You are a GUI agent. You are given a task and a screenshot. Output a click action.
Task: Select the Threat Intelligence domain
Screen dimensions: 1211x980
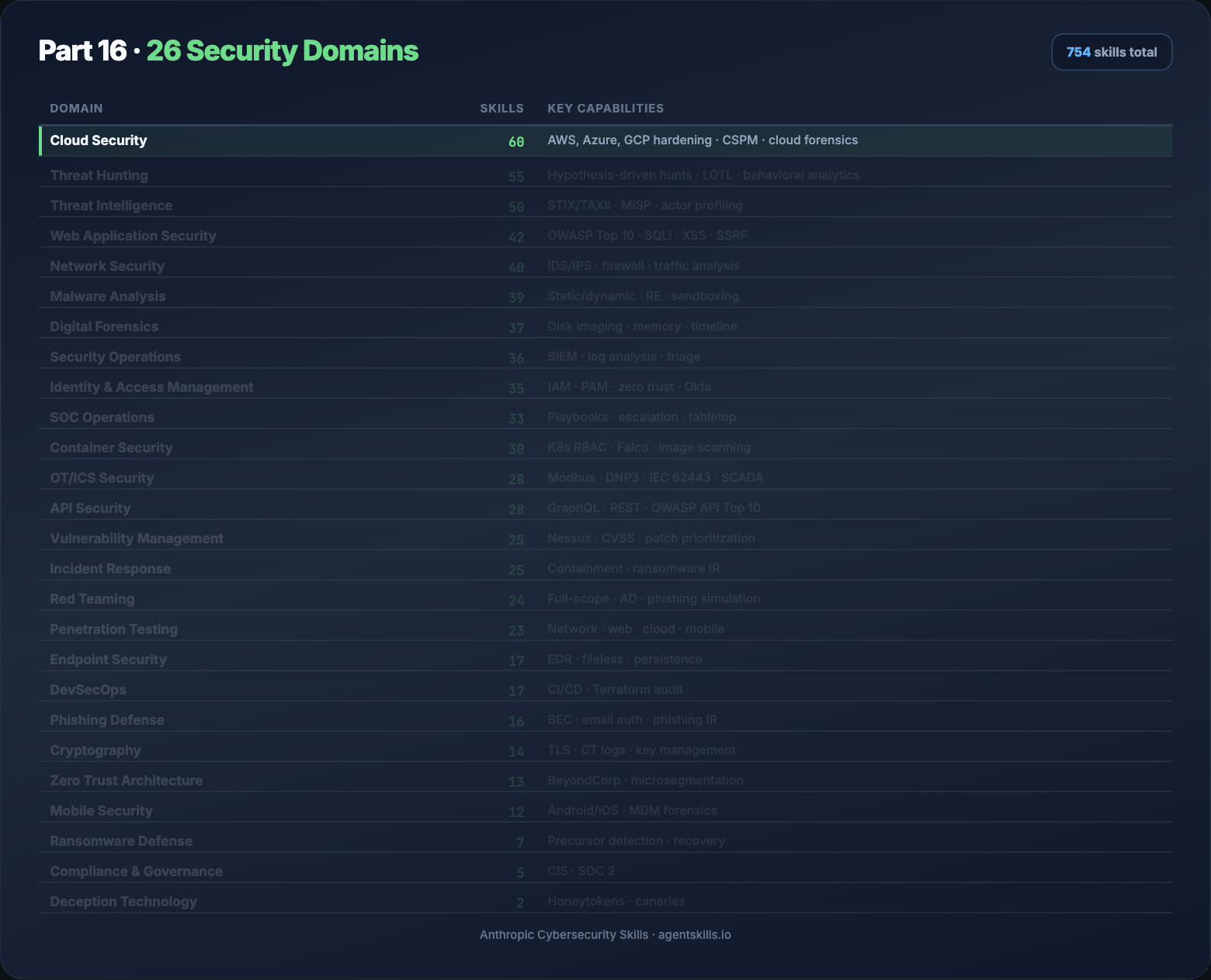111,206
